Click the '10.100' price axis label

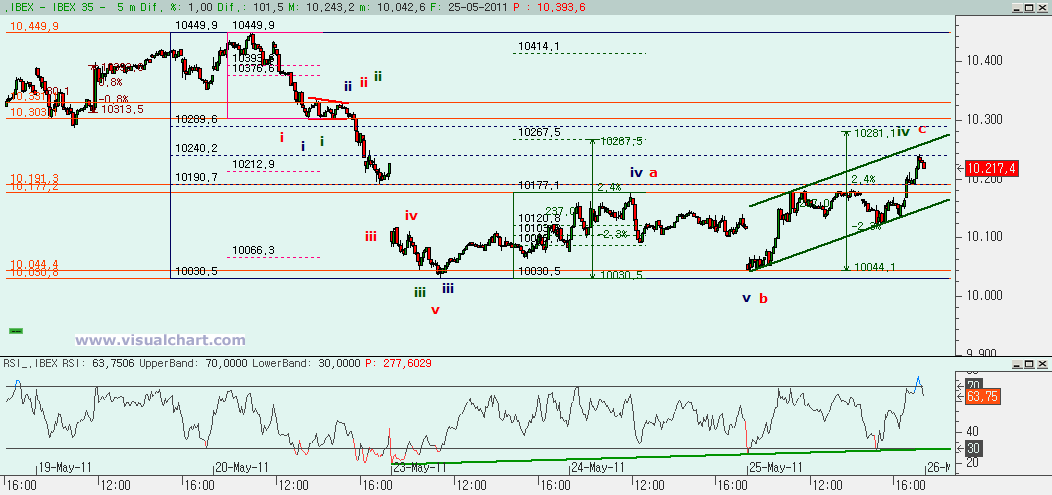(983, 236)
